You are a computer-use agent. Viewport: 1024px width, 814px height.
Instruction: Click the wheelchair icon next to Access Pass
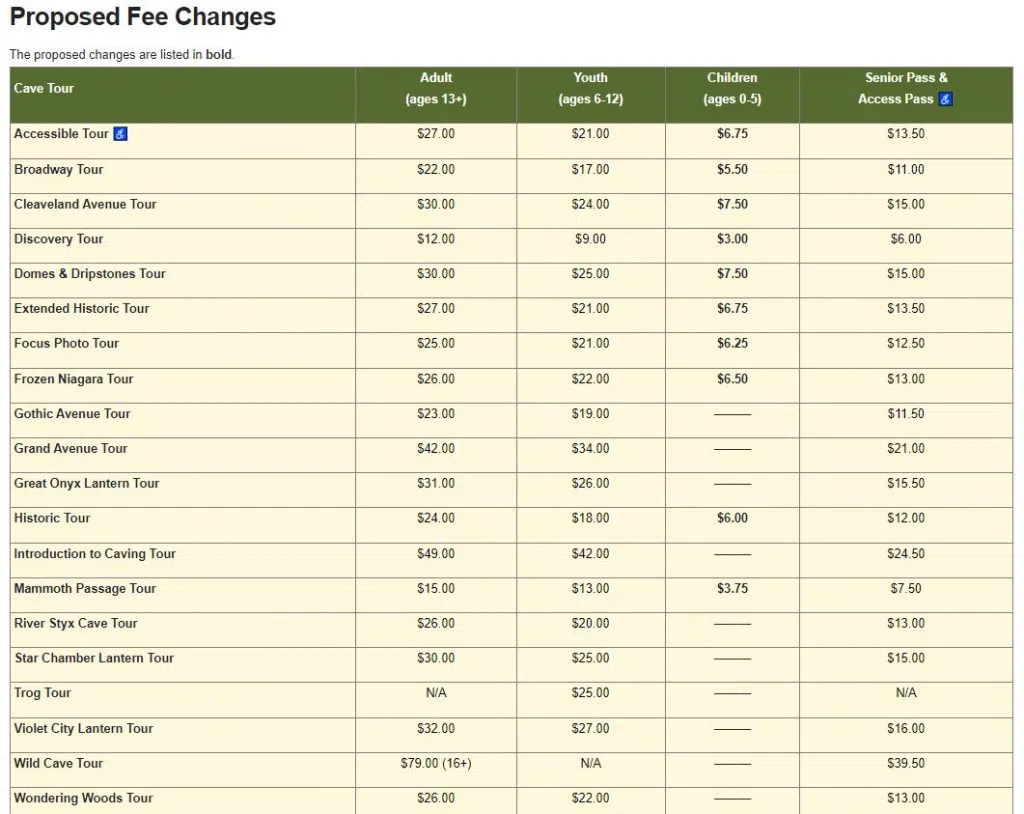(945, 99)
